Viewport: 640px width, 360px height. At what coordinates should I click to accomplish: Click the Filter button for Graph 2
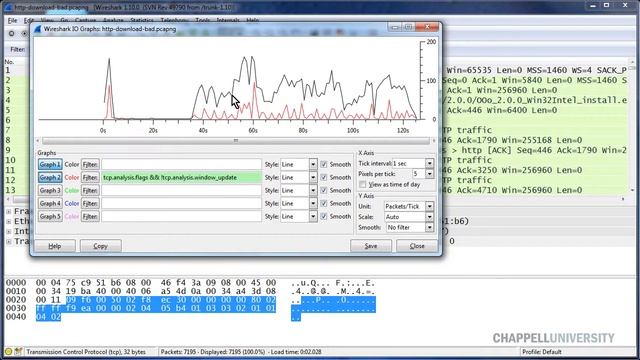click(x=90, y=178)
